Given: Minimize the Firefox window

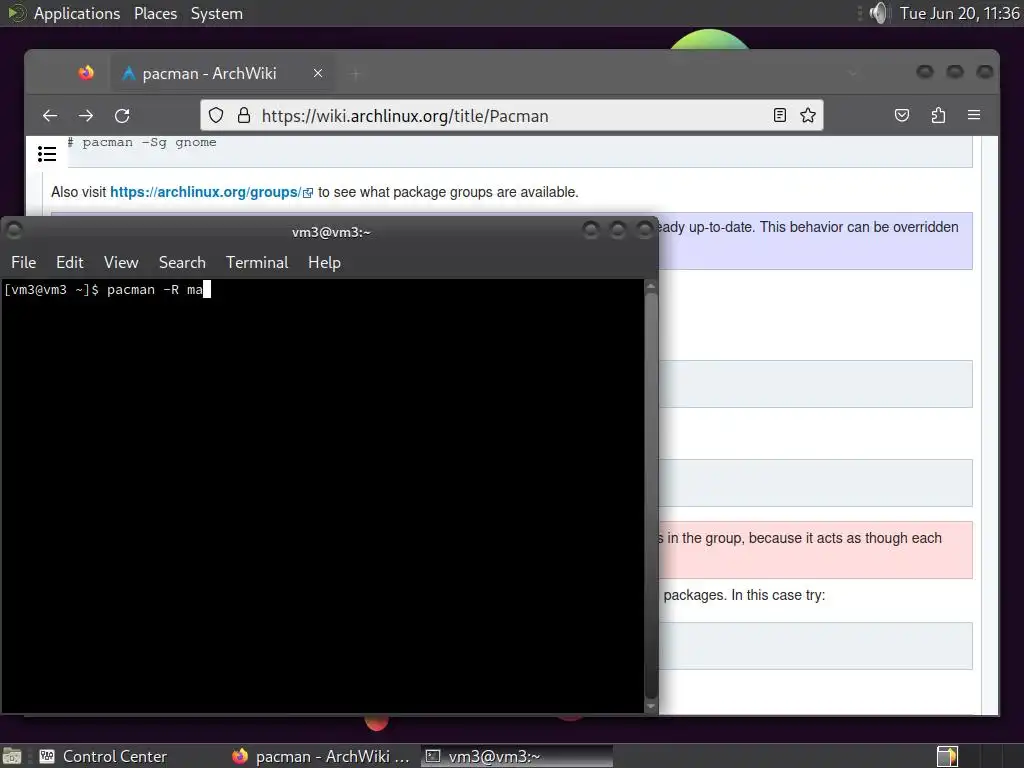Looking at the screenshot, I should tap(925, 71).
